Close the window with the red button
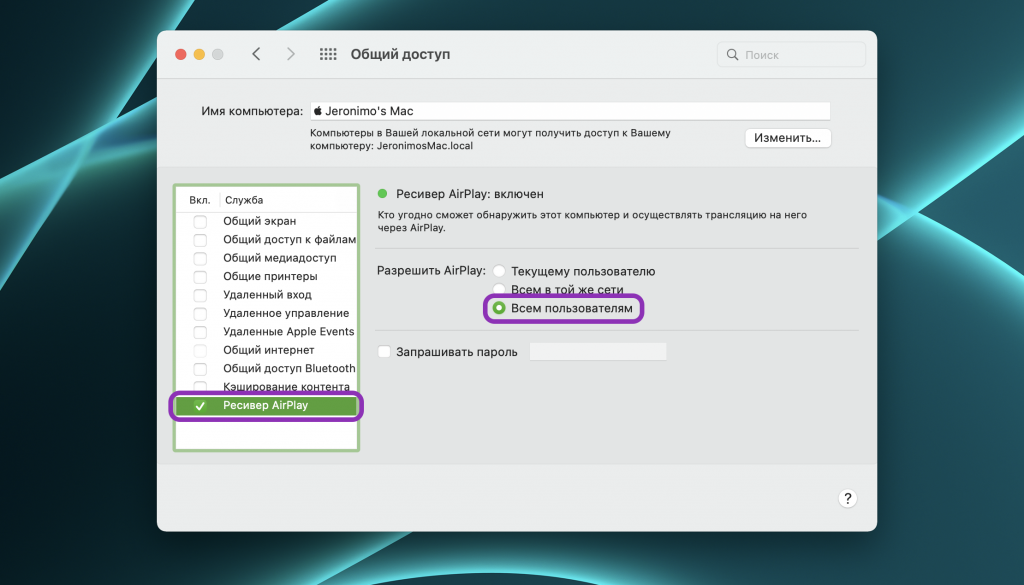The image size is (1024, 585). click(181, 54)
